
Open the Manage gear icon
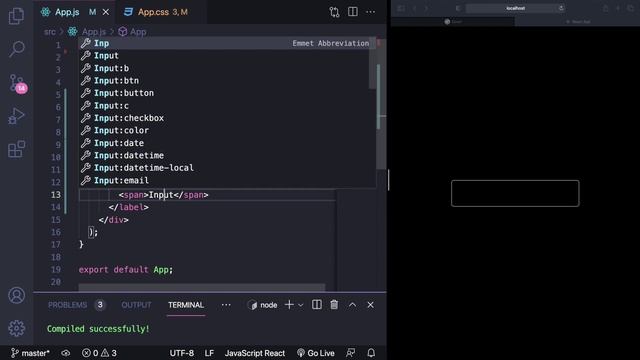(16, 328)
